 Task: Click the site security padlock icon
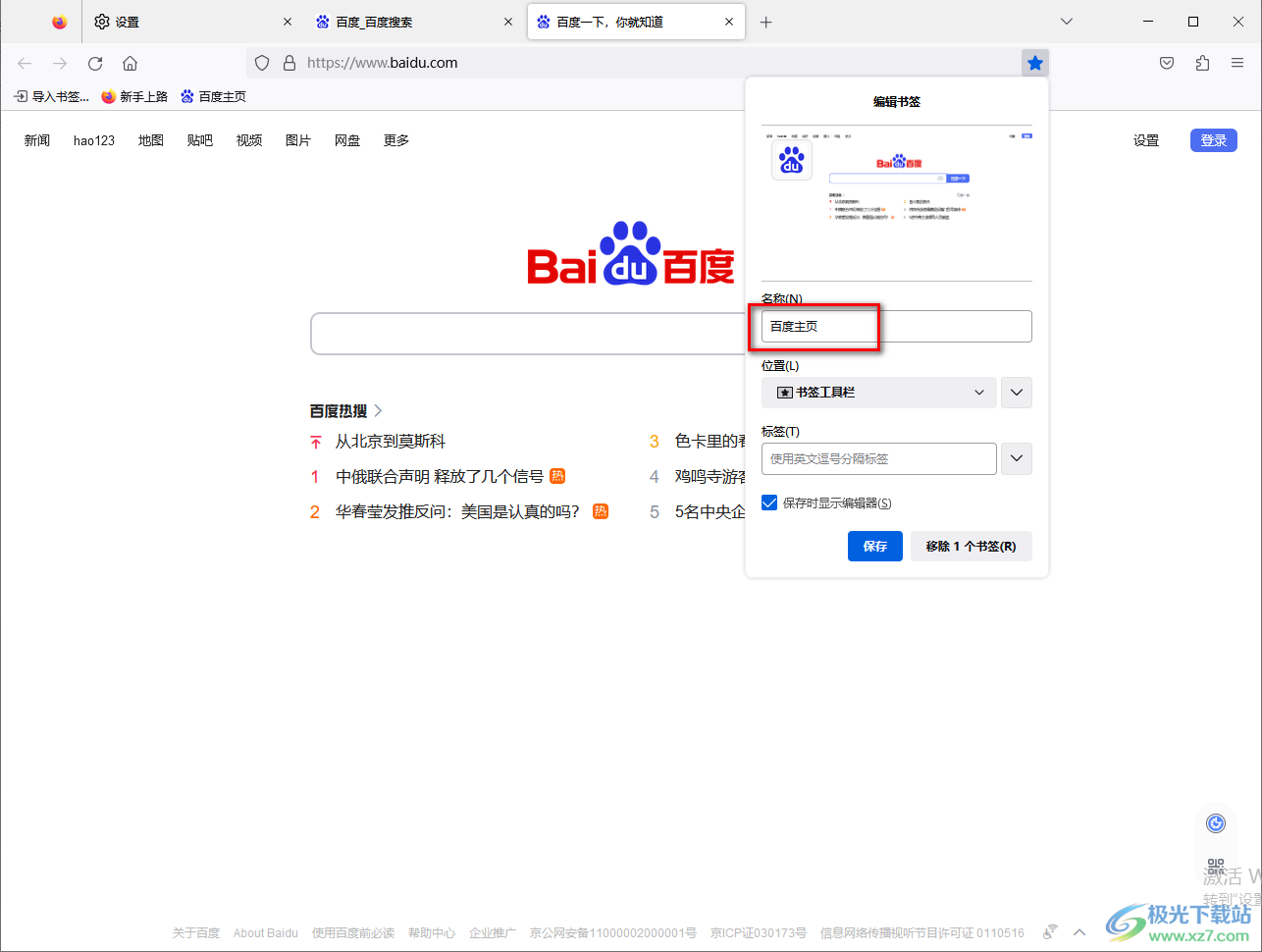289,63
